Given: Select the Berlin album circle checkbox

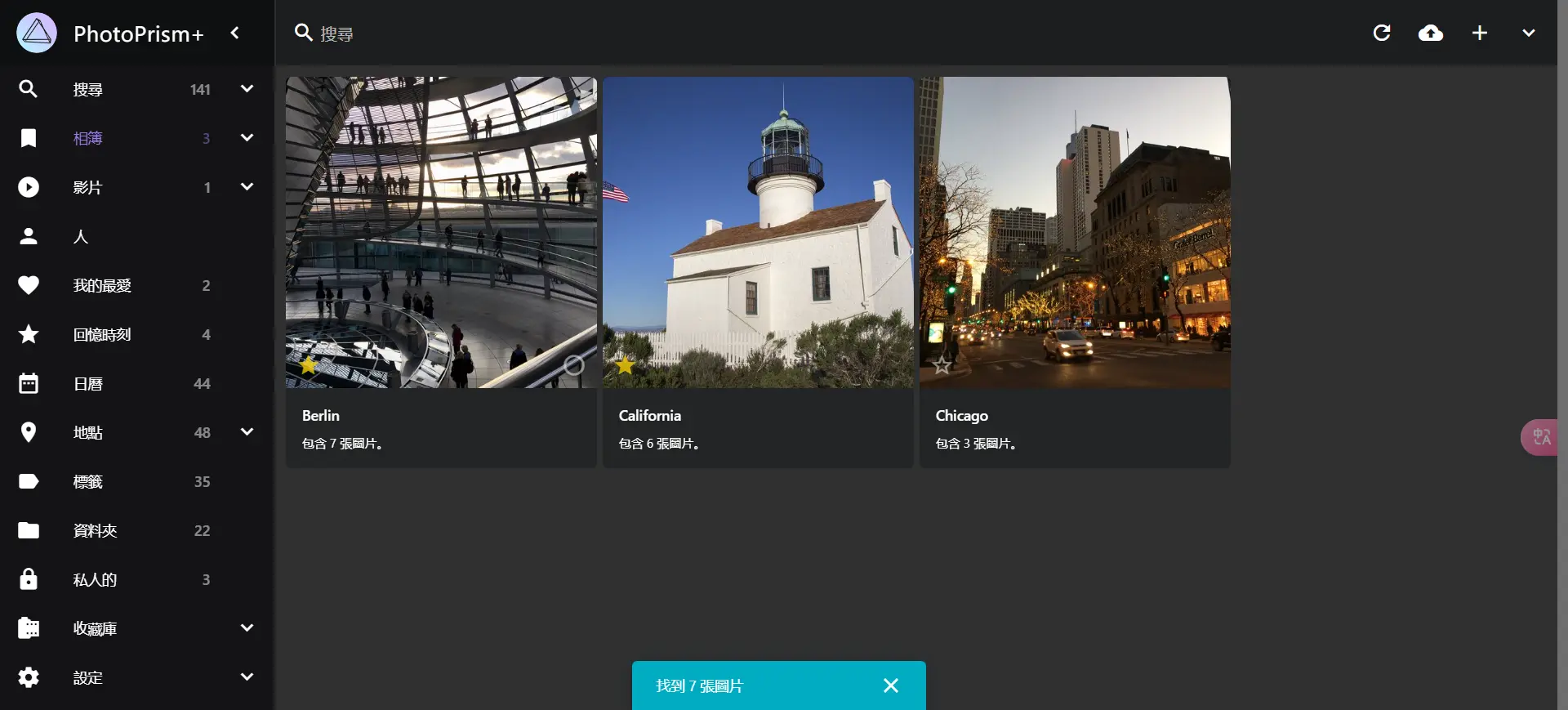Looking at the screenshot, I should (574, 365).
